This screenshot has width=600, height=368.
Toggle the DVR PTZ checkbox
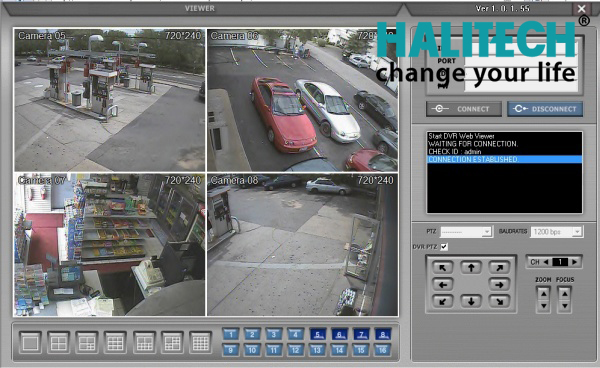444,247
